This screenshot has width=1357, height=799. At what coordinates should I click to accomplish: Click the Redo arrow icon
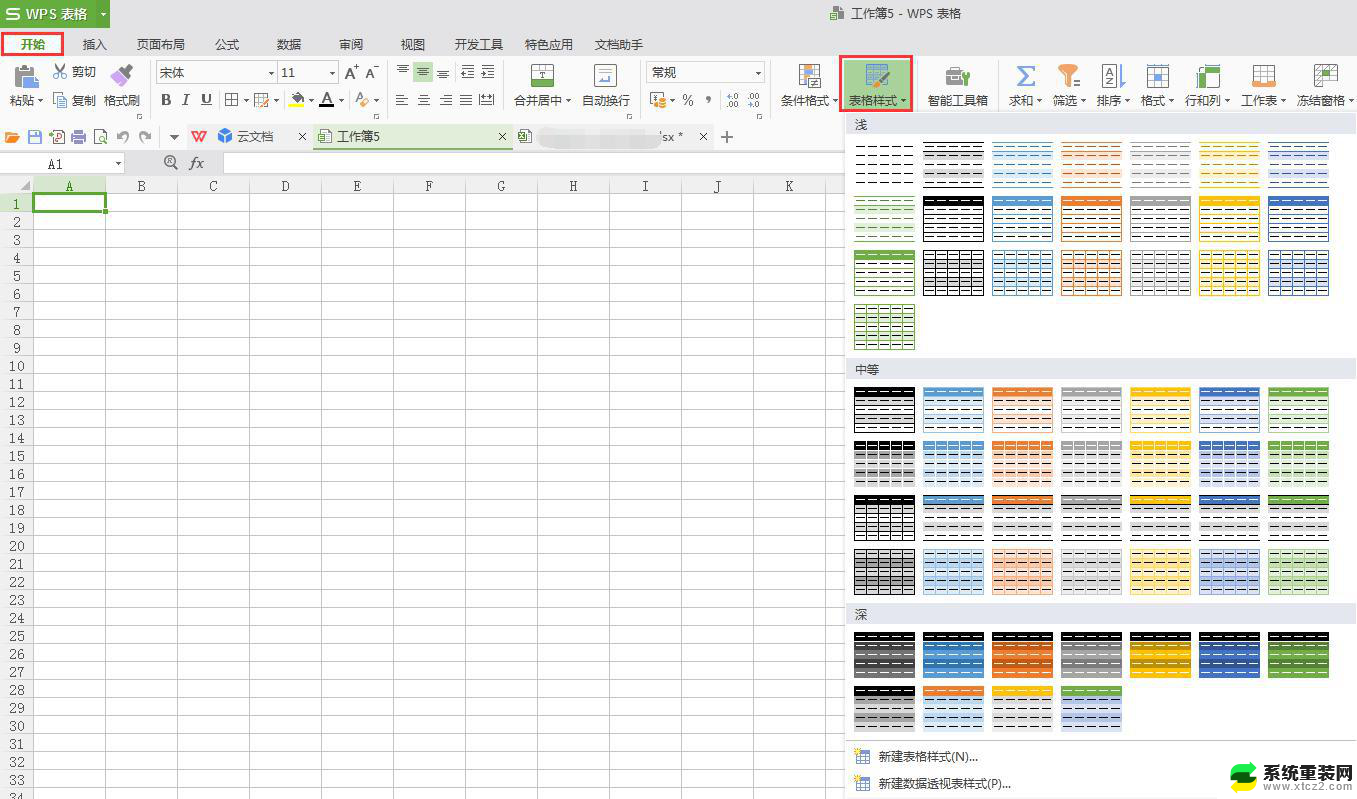(x=145, y=137)
